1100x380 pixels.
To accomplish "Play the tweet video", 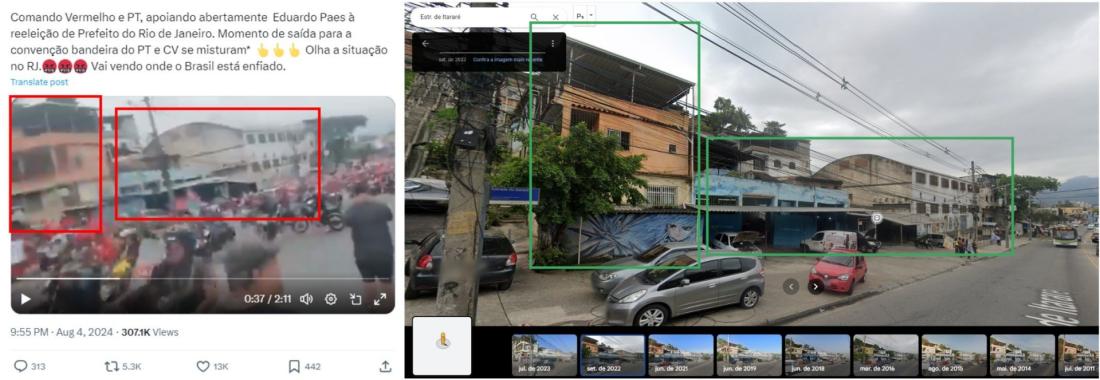I will 26,299.
